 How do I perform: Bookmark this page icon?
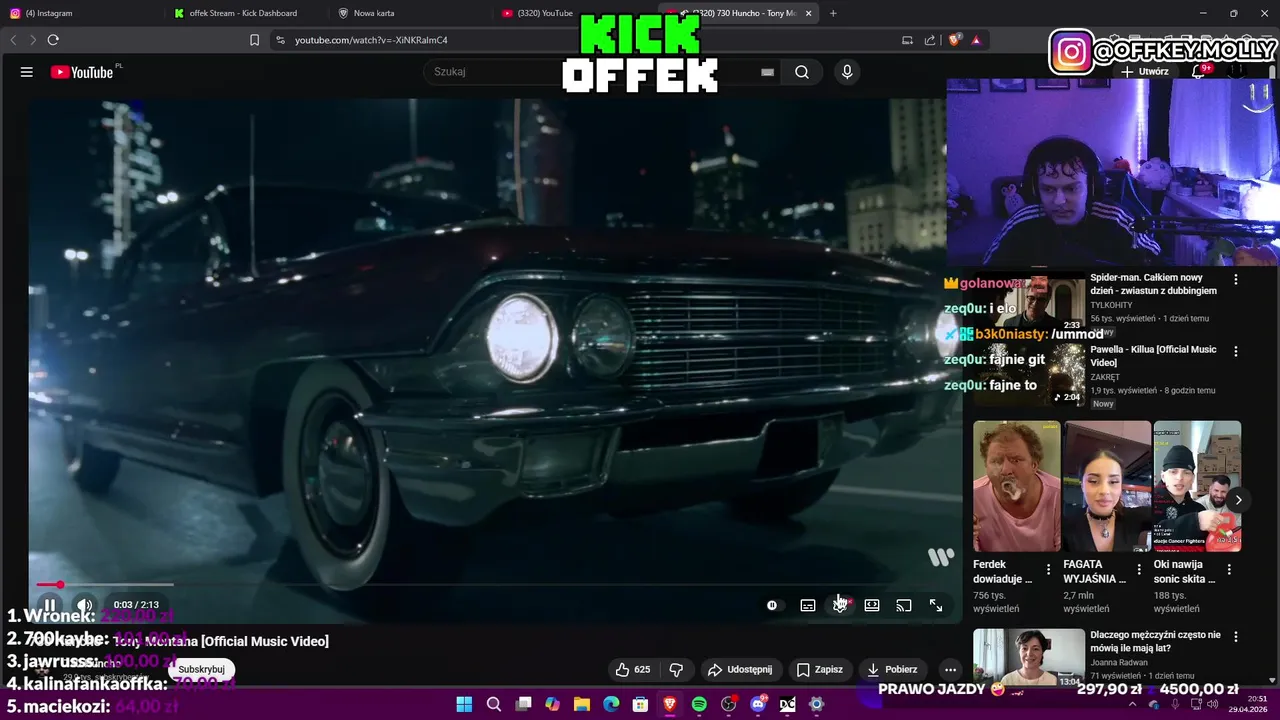click(254, 40)
